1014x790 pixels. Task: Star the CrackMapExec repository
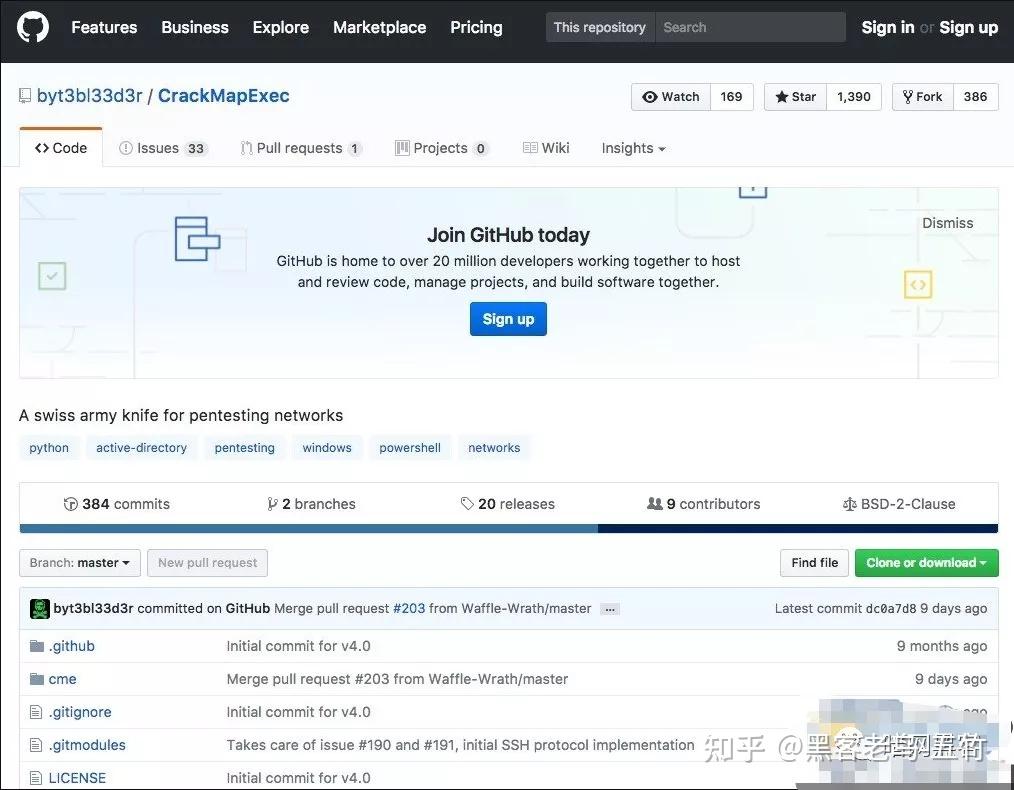(x=795, y=97)
